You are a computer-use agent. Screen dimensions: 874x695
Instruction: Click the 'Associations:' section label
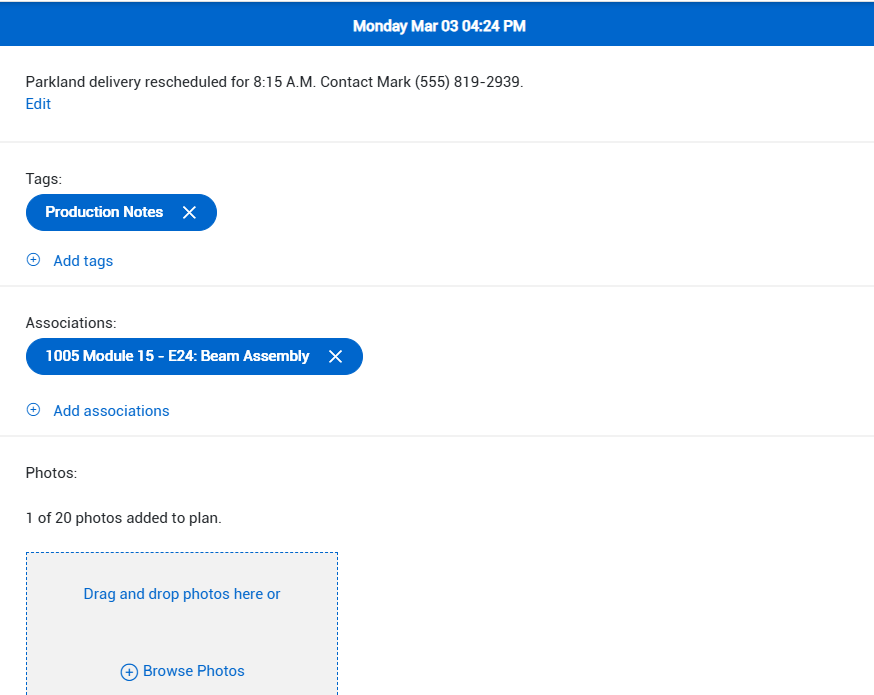[x=71, y=323]
